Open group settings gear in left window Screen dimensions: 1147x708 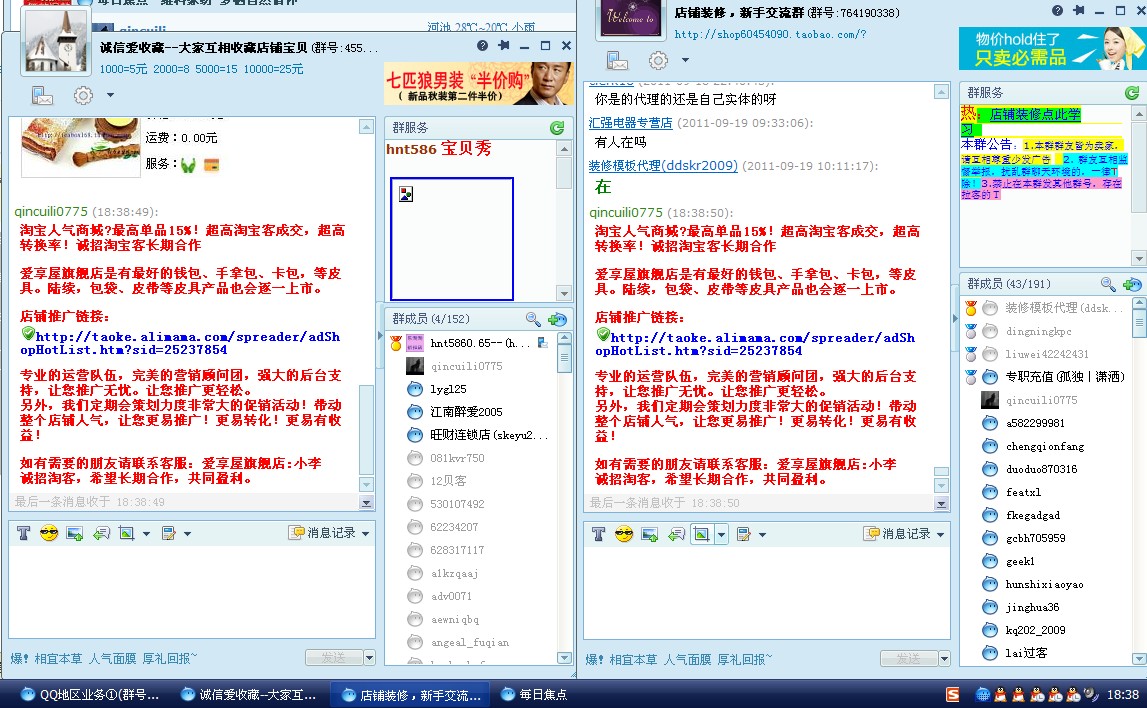pos(83,96)
